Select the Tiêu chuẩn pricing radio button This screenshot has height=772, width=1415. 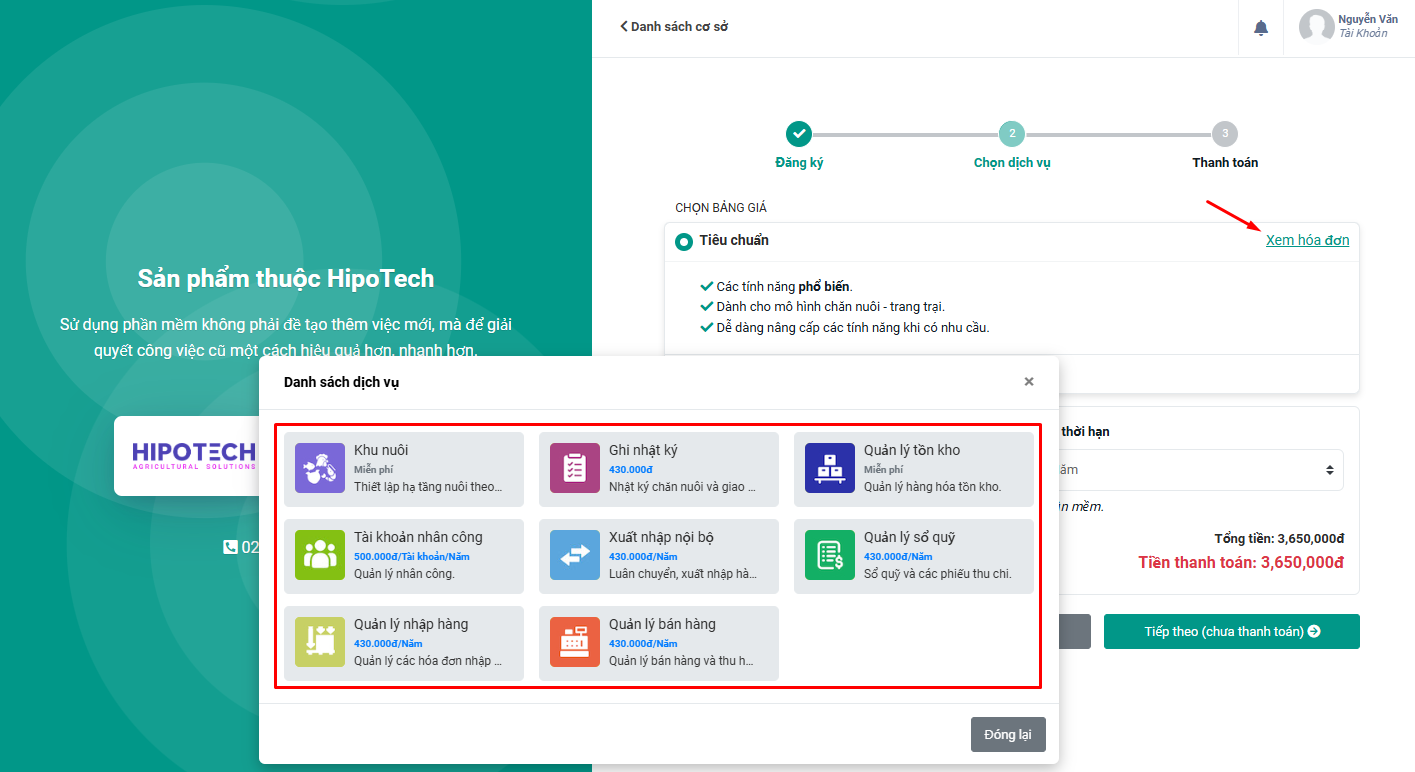[x=684, y=241]
